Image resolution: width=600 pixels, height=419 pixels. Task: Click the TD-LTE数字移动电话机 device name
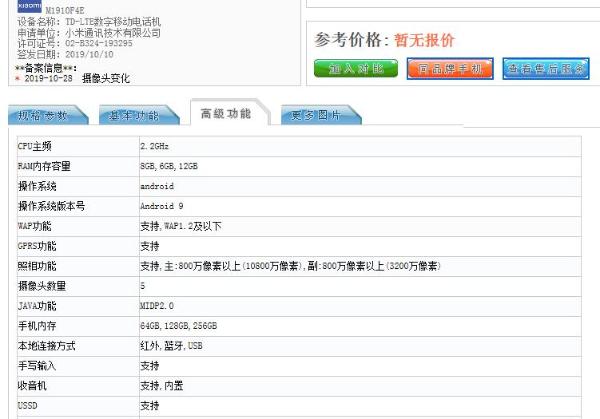(x=113, y=22)
